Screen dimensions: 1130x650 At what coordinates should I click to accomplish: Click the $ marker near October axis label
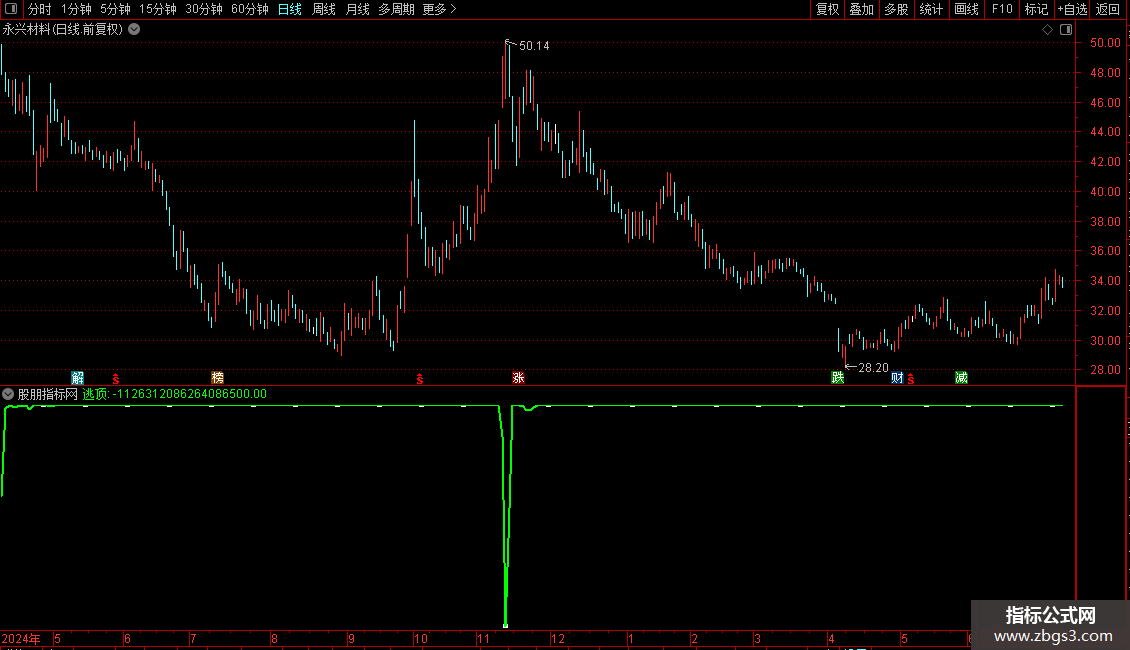pyautogui.click(x=420, y=379)
